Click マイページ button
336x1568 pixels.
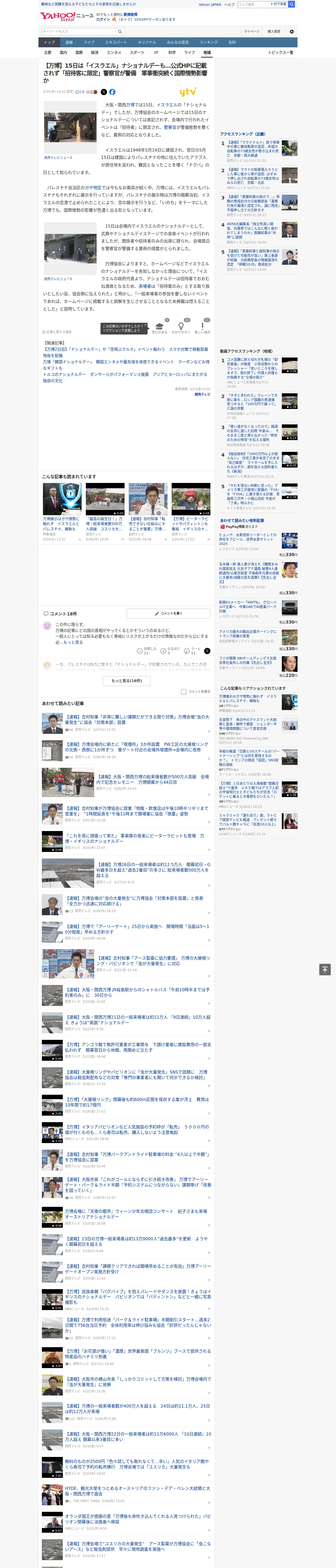click(252, 31)
